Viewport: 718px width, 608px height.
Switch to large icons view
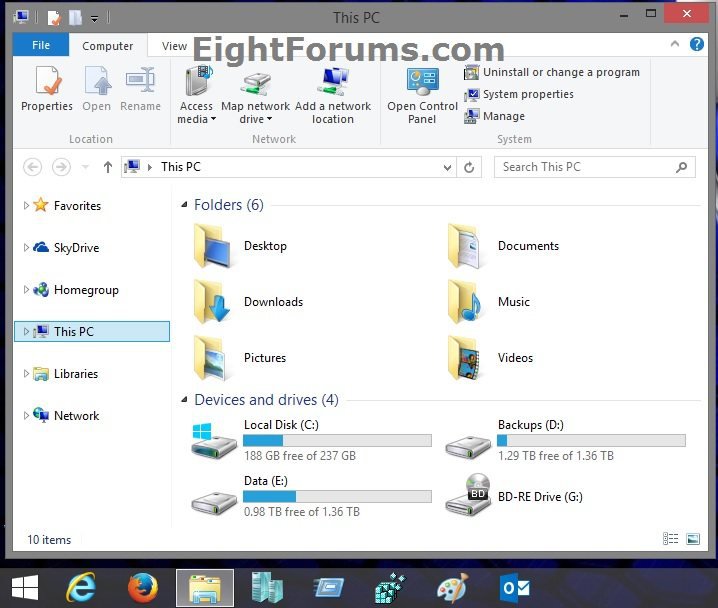[693, 539]
